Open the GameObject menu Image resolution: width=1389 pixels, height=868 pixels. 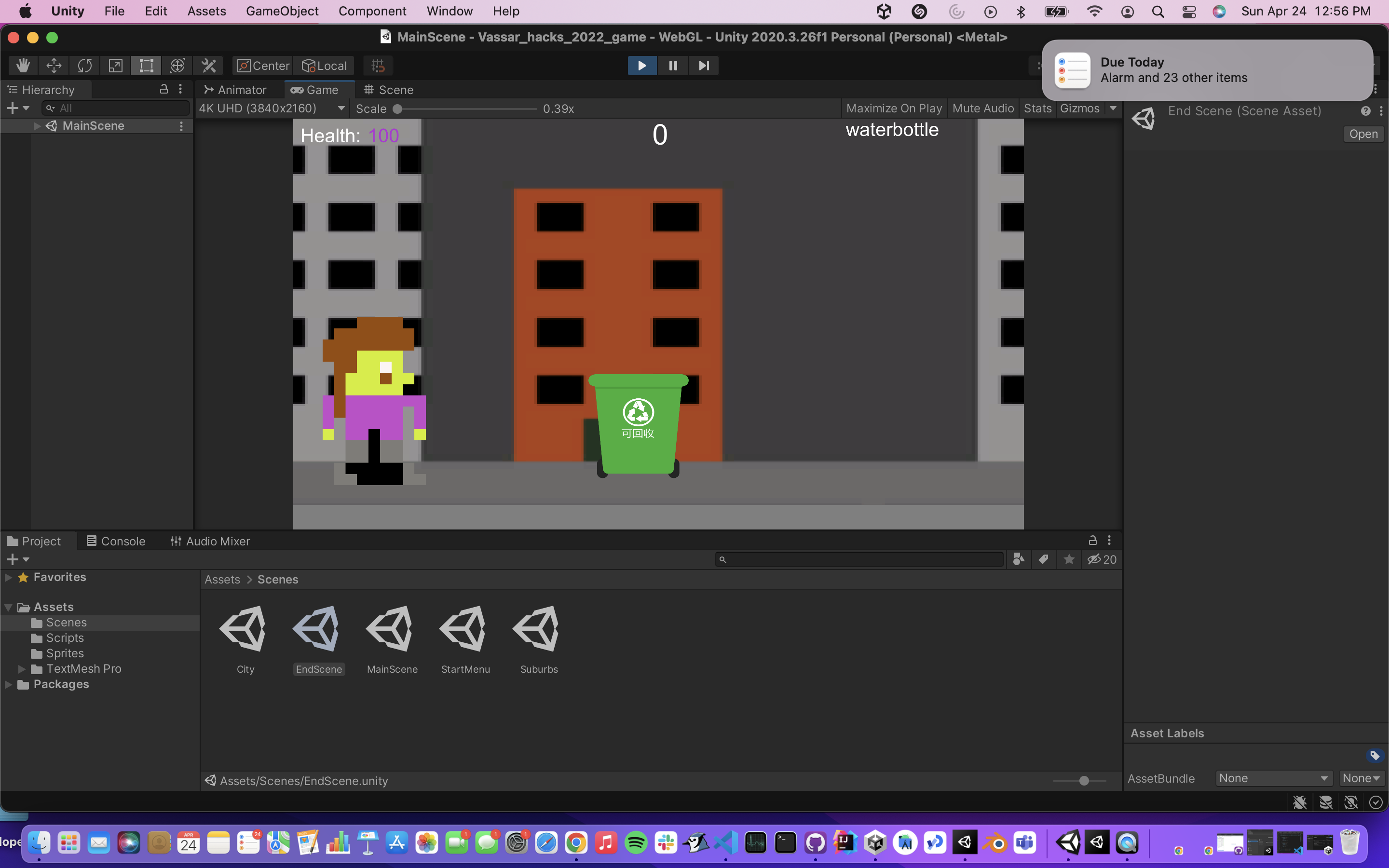pyautogui.click(x=282, y=11)
